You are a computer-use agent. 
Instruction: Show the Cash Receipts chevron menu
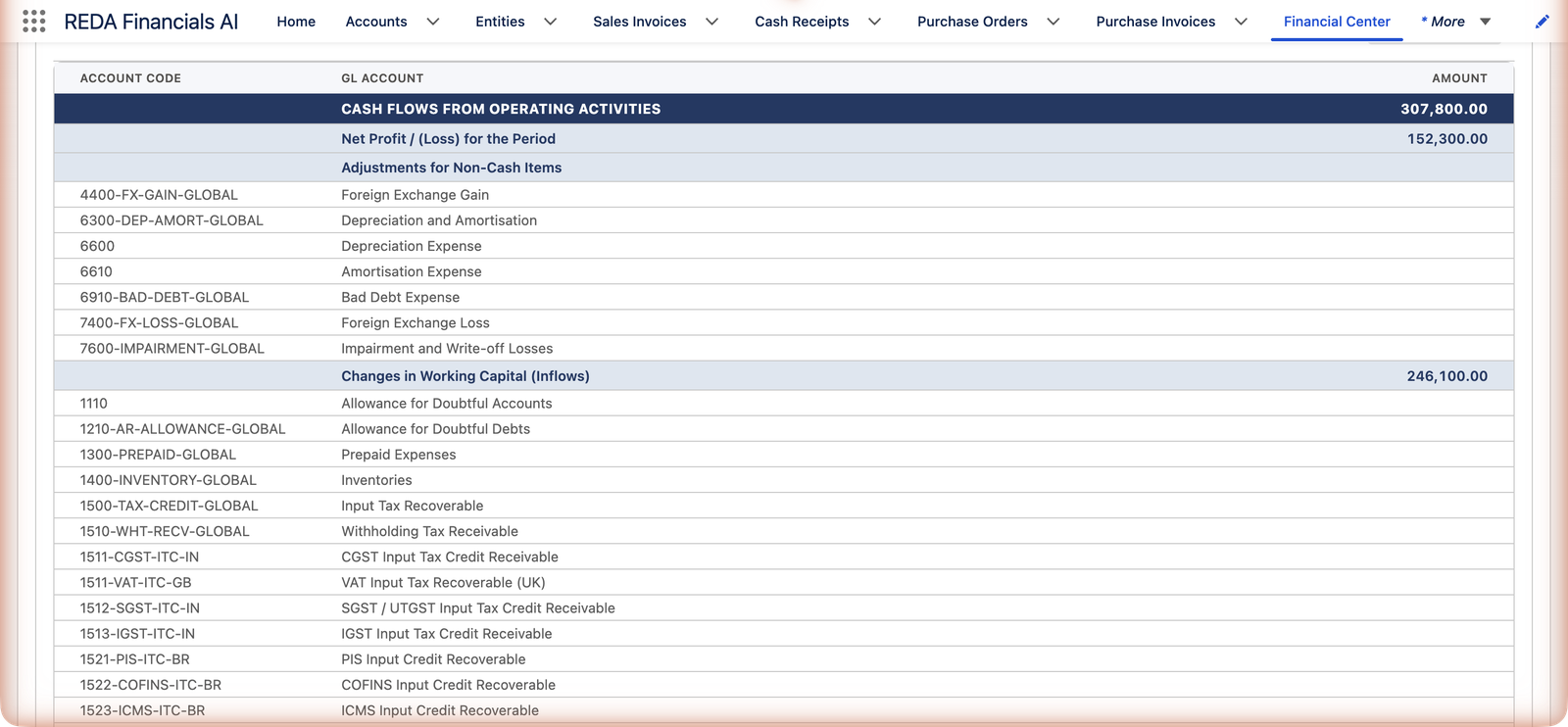(875, 22)
